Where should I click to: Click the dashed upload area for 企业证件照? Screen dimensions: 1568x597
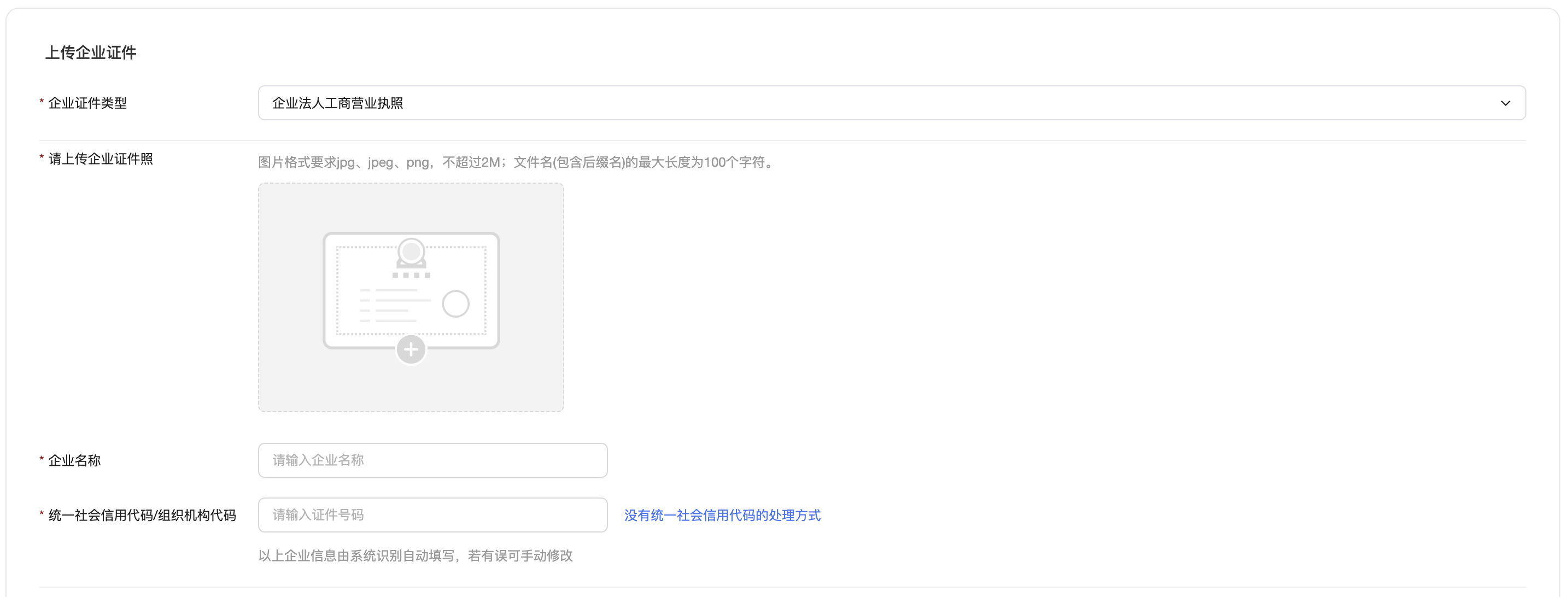(x=411, y=389)
